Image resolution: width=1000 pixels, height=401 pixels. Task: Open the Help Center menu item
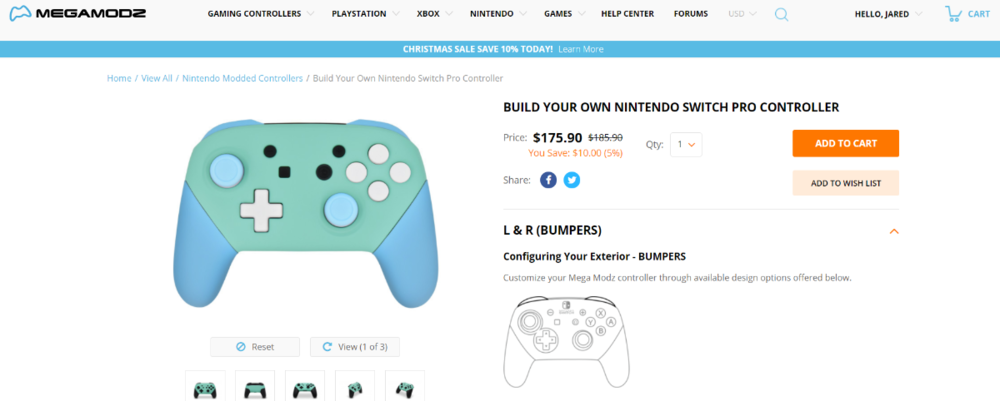(627, 14)
